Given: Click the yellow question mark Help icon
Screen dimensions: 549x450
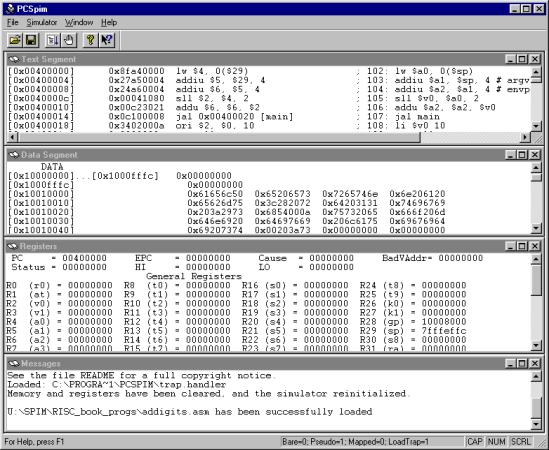Looking at the screenshot, I should pyautogui.click(x=90, y=40).
